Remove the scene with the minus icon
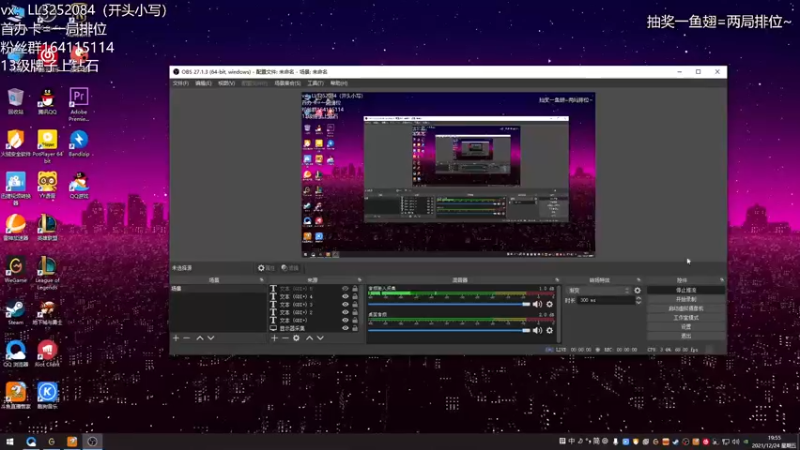 point(187,338)
